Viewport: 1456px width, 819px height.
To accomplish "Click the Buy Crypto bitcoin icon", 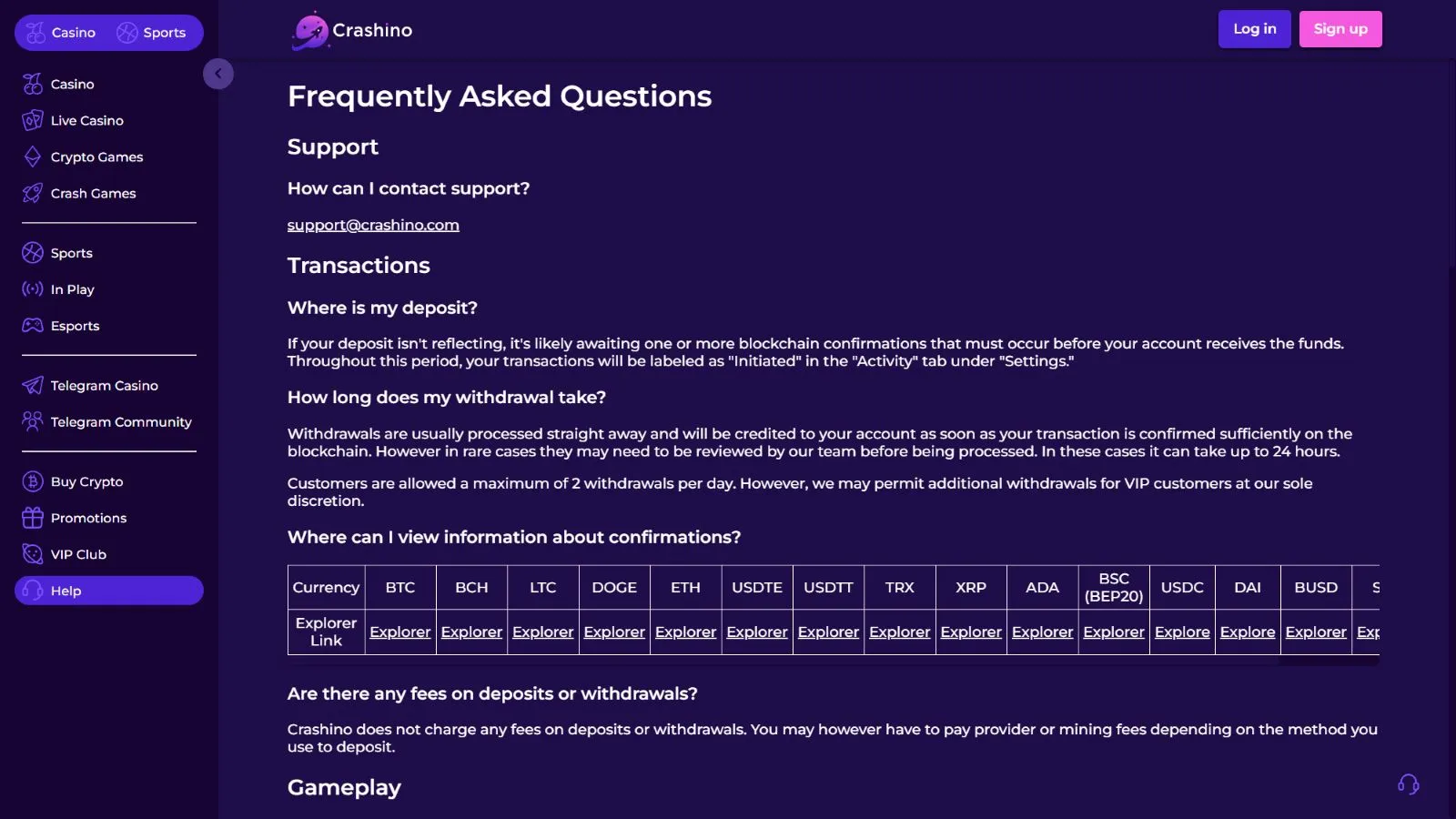I will tap(33, 481).
